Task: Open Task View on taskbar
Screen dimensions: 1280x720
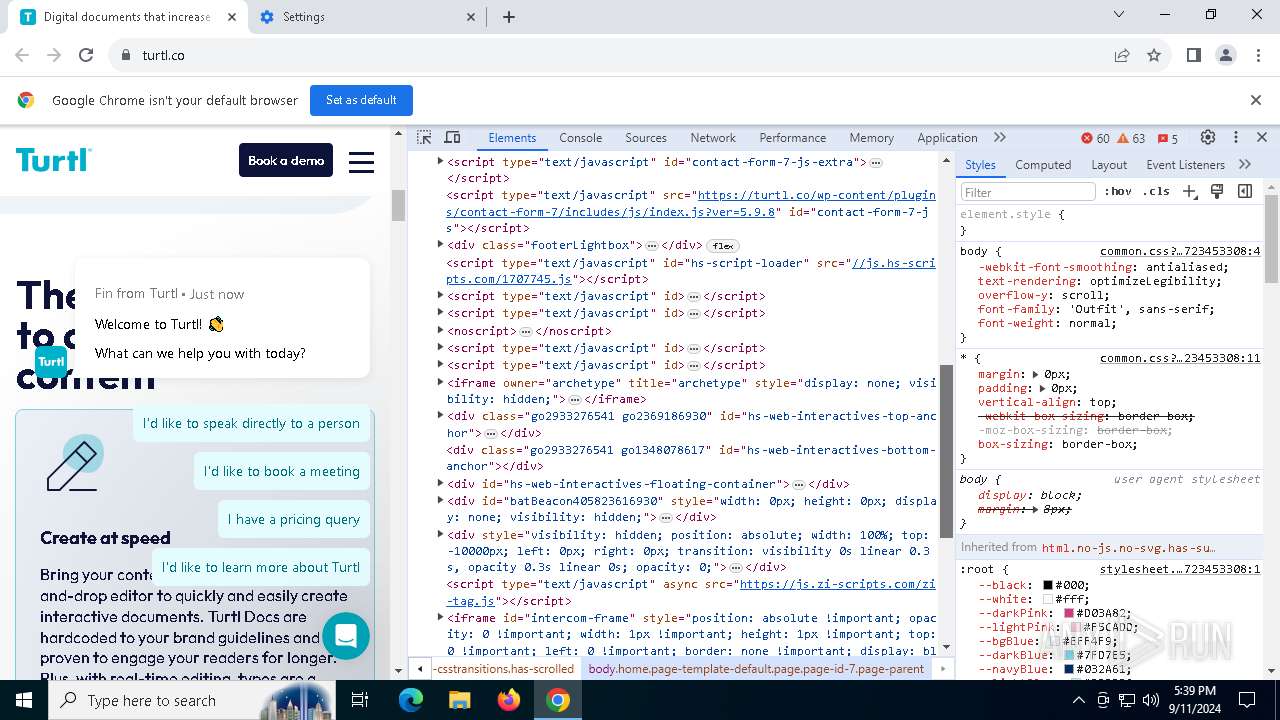Action: (360, 700)
